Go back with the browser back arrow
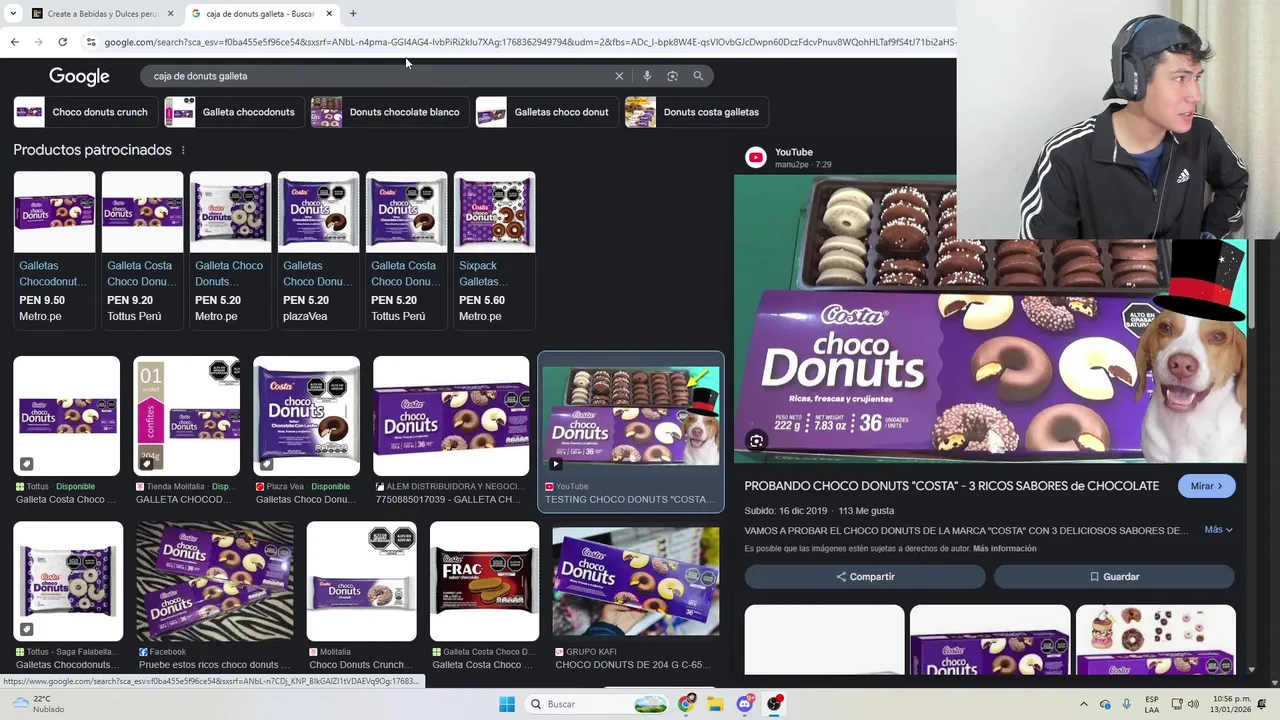The image size is (1280, 720). tap(14, 42)
